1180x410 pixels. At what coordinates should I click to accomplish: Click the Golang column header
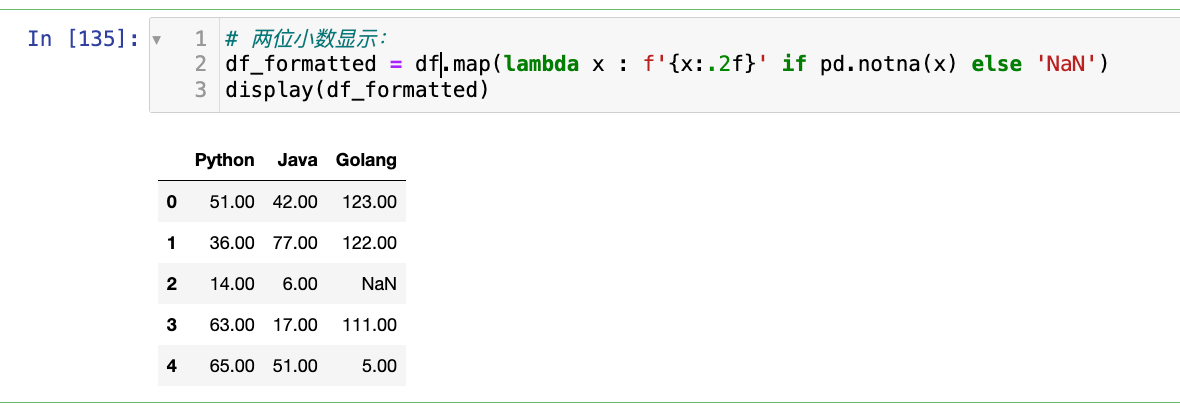pyautogui.click(x=366, y=160)
